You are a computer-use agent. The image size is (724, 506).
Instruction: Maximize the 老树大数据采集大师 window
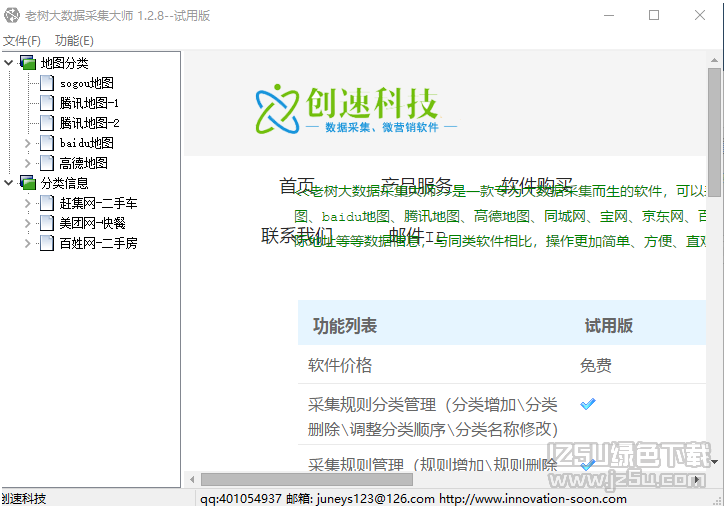click(x=654, y=15)
